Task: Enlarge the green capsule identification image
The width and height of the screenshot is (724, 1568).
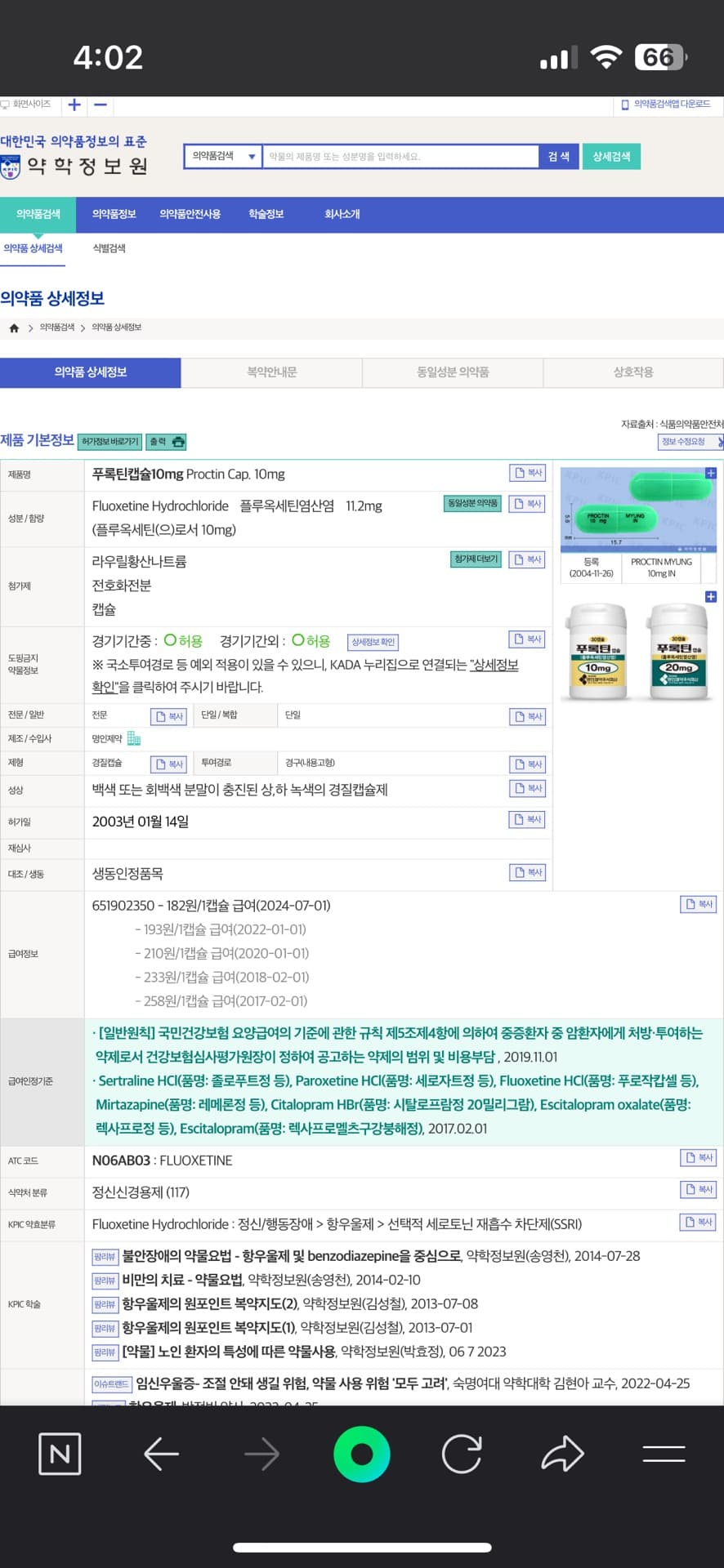Action: pyautogui.click(x=638, y=509)
